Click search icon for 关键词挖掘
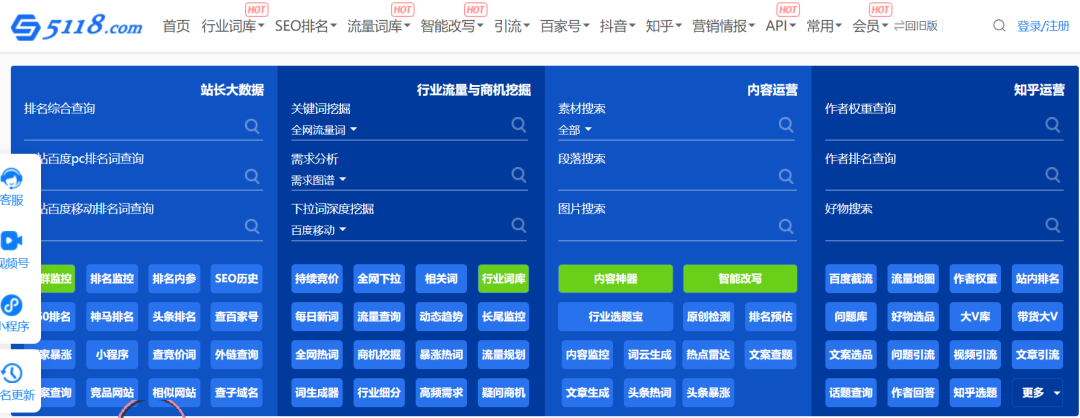The image size is (1080, 418). [x=519, y=125]
